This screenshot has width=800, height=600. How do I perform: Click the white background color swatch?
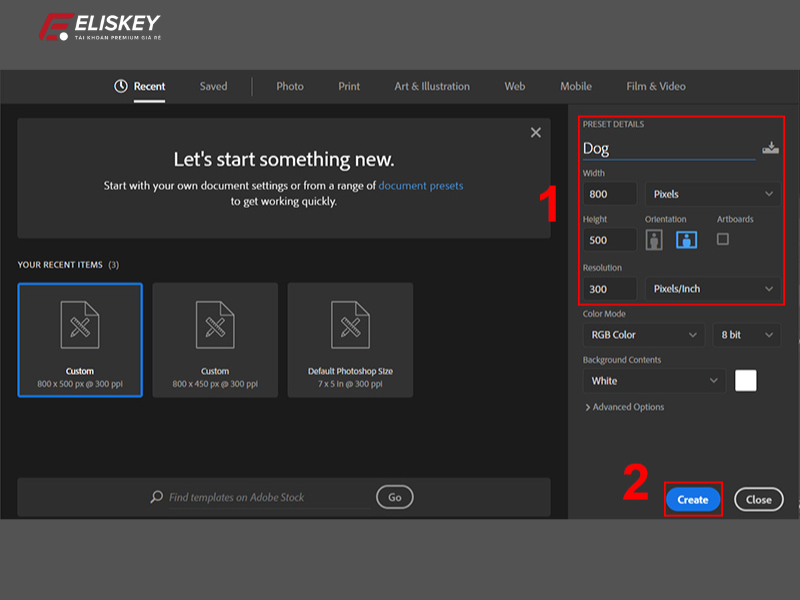pos(746,381)
